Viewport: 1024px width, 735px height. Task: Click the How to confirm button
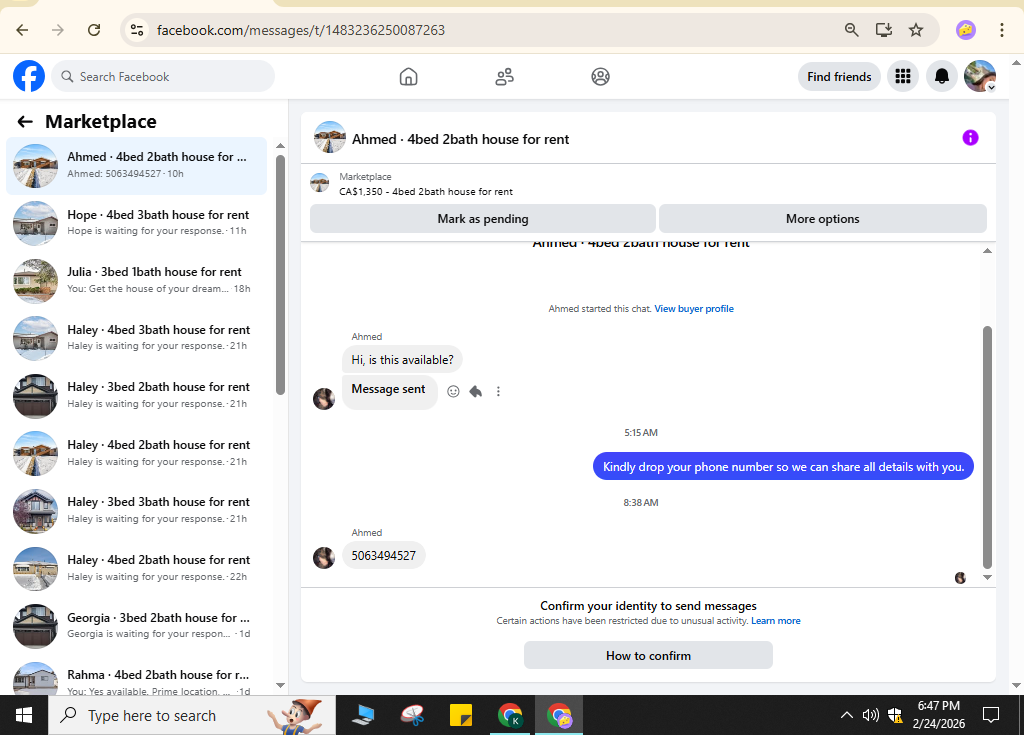coord(648,655)
